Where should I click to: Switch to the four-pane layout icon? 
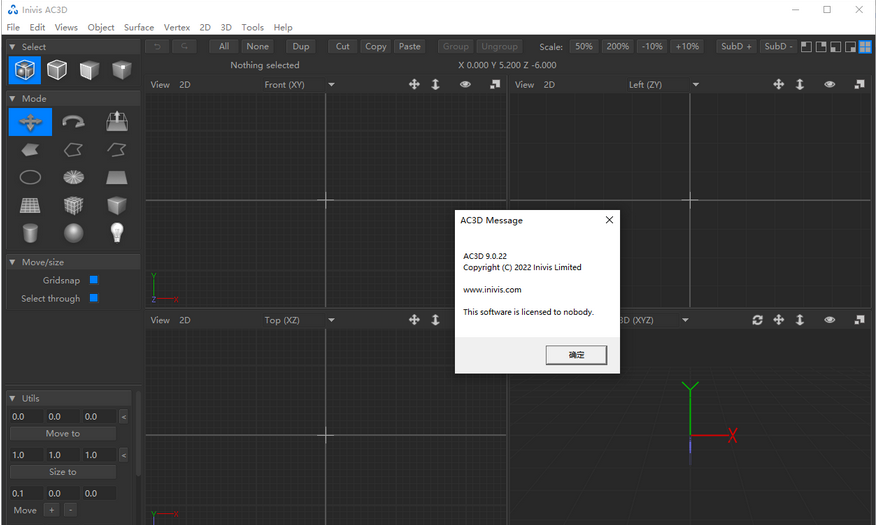click(865, 47)
